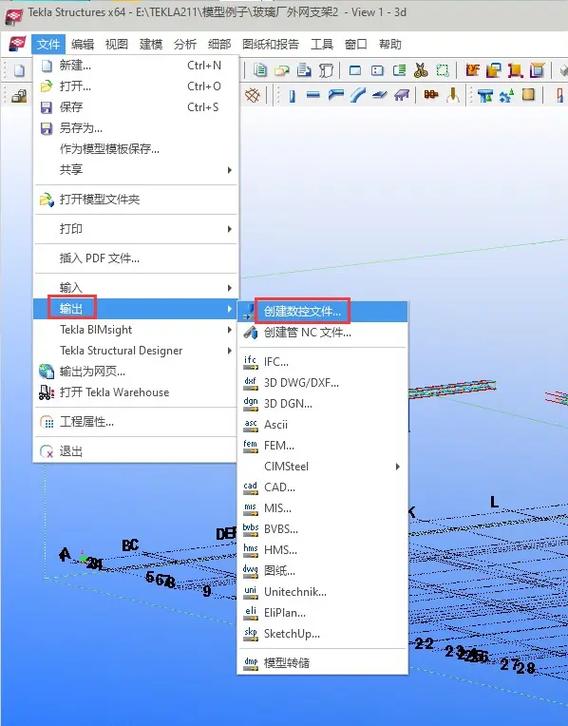This screenshot has width=568, height=726.
Task: Choose 另存为... entry
Action: [136, 128]
